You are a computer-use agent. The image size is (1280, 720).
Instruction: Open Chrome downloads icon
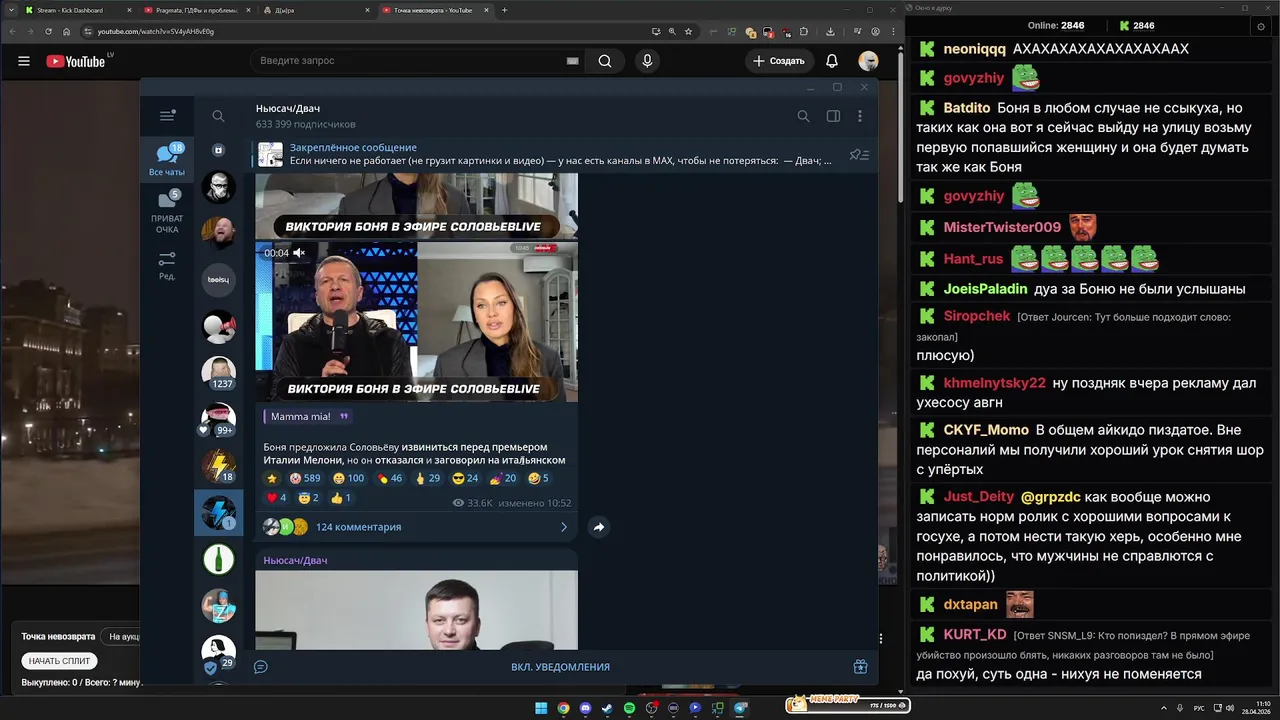(x=830, y=31)
